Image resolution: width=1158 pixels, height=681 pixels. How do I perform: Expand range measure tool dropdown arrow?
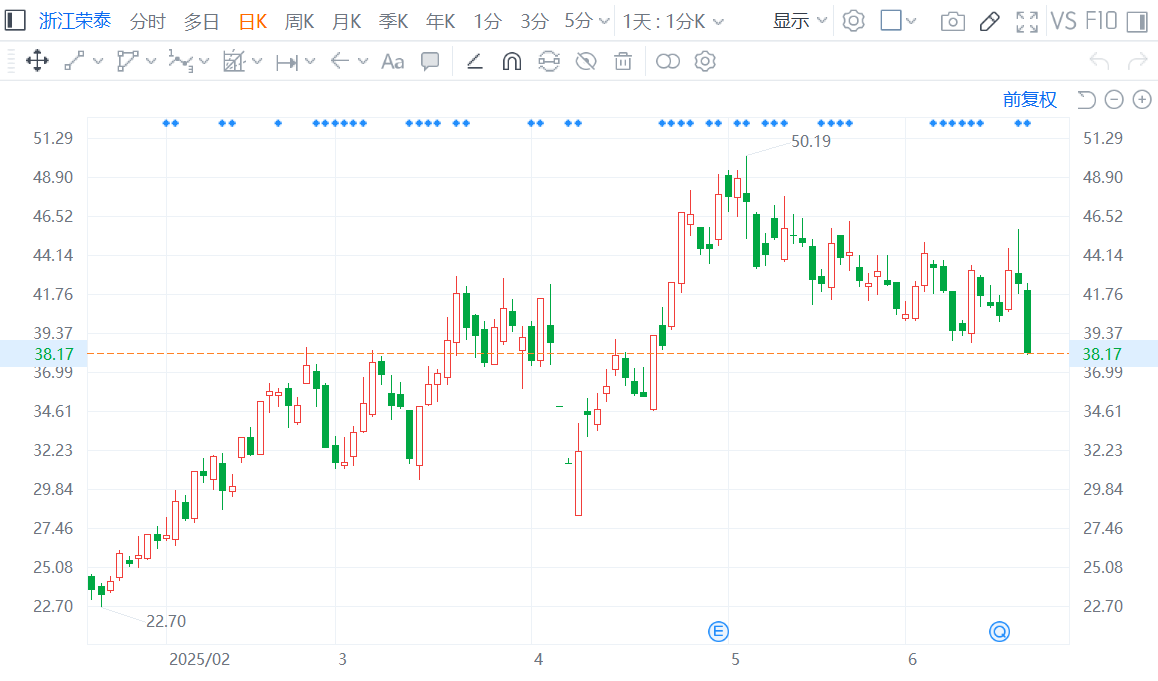[x=310, y=62]
